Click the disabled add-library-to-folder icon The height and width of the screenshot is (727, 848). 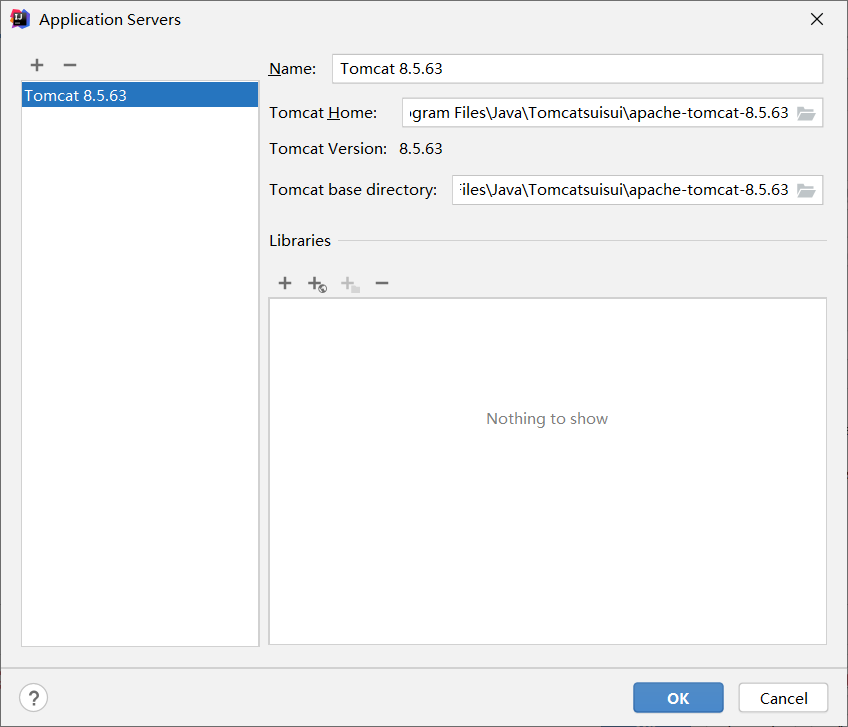tap(350, 283)
